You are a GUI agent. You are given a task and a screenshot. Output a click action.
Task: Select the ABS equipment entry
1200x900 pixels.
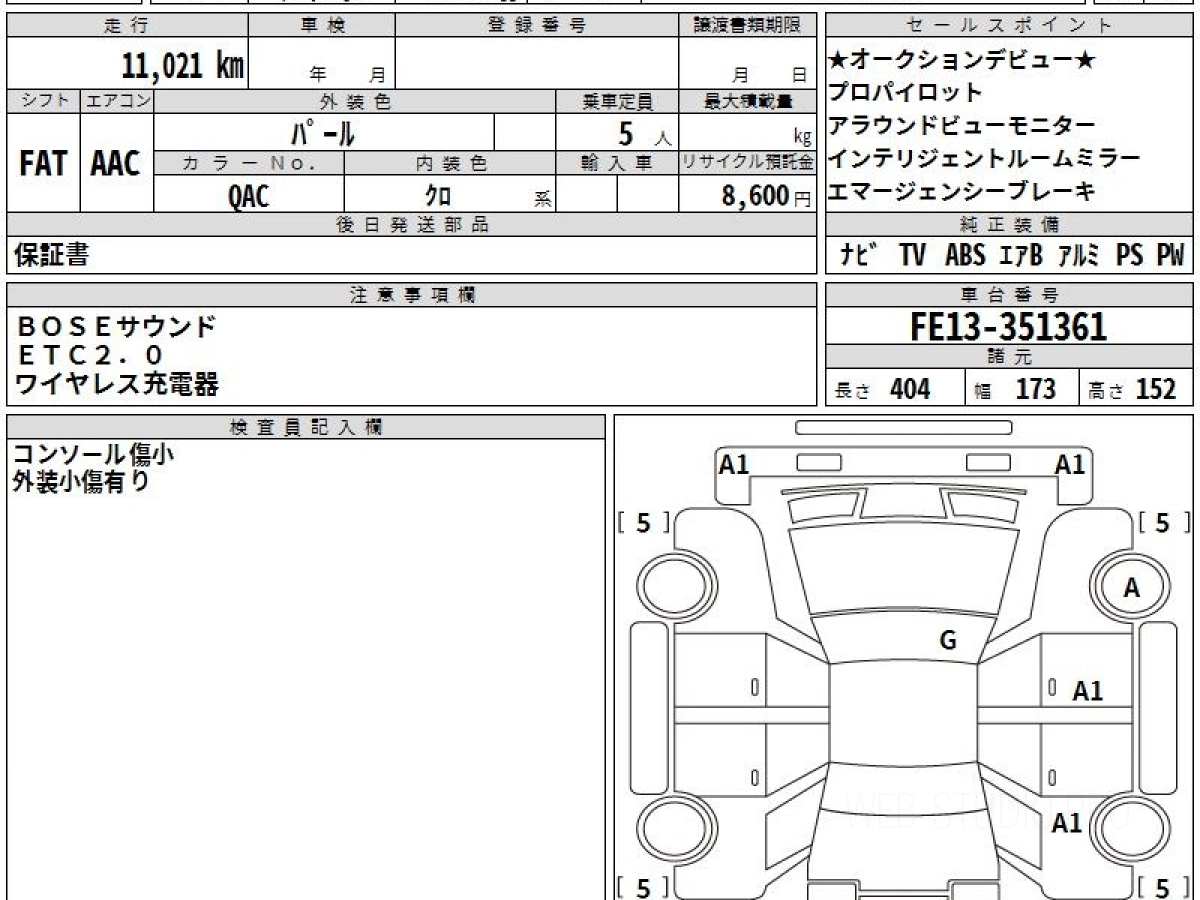(x=965, y=255)
